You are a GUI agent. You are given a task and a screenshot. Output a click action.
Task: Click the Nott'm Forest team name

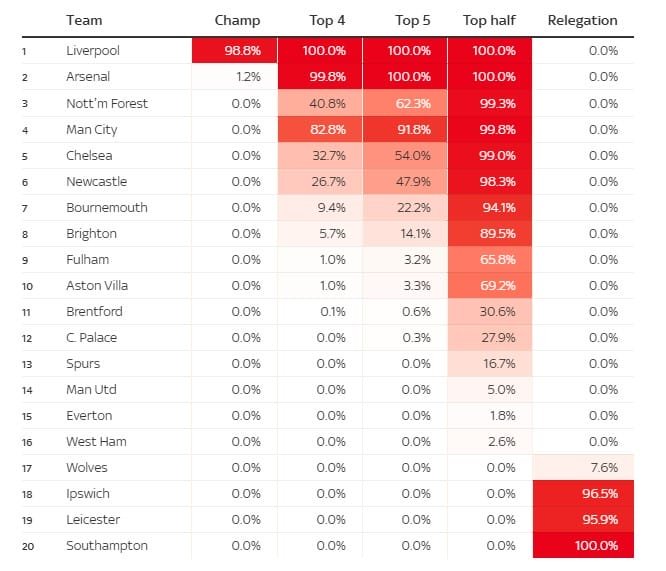click(x=106, y=103)
